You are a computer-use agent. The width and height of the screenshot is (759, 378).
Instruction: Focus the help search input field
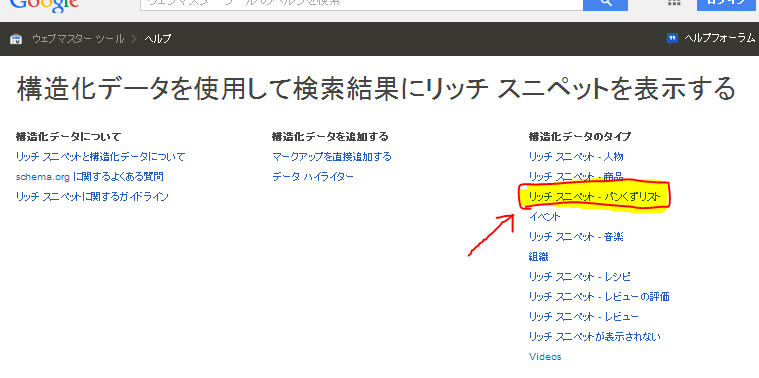point(362,4)
